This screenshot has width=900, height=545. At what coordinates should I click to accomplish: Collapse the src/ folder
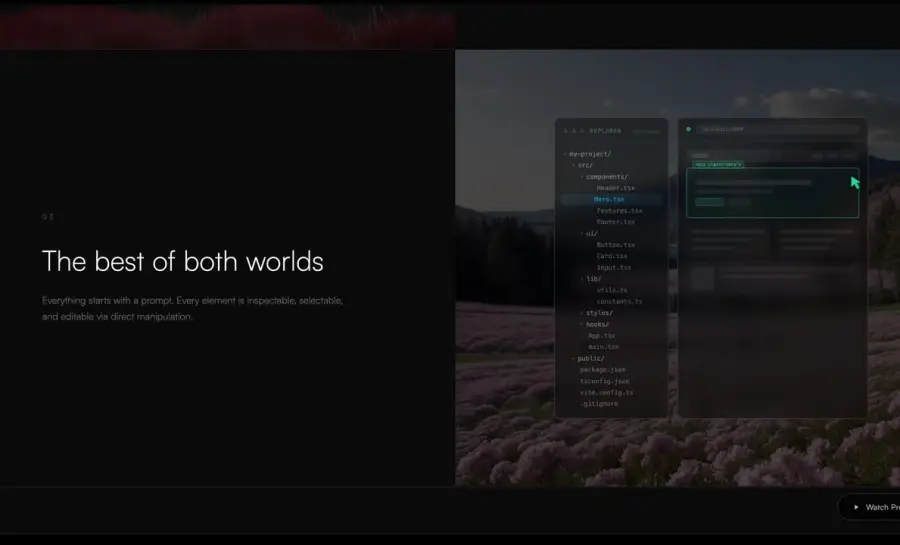[585, 165]
